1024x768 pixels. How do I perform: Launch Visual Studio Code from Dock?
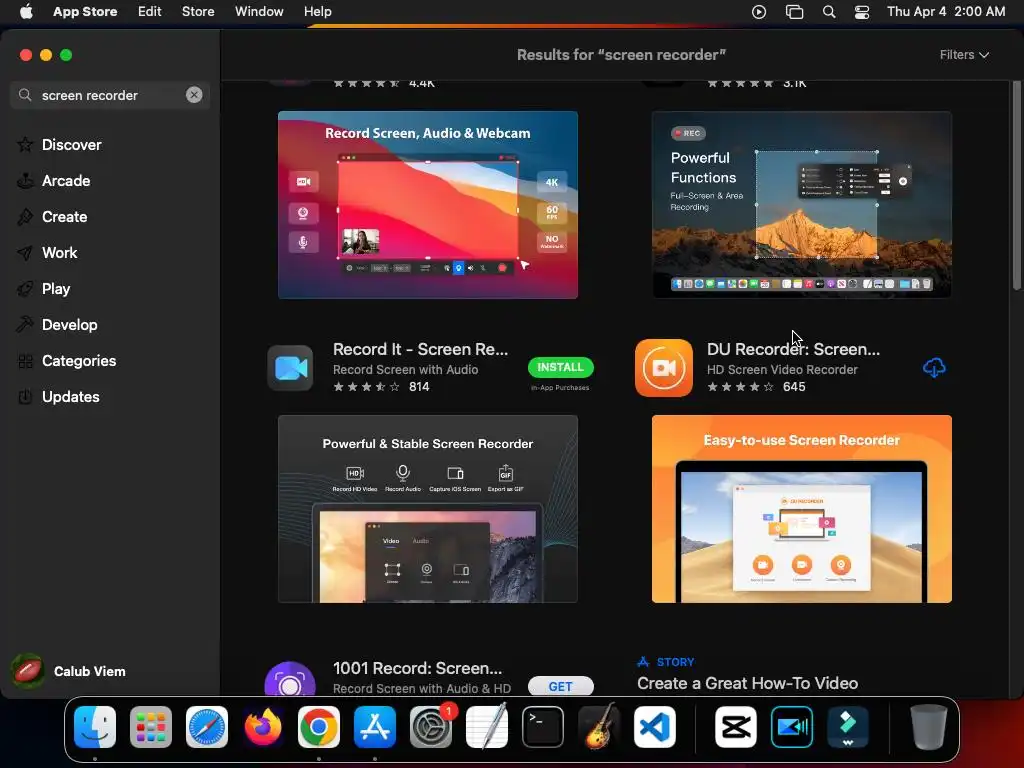655,727
